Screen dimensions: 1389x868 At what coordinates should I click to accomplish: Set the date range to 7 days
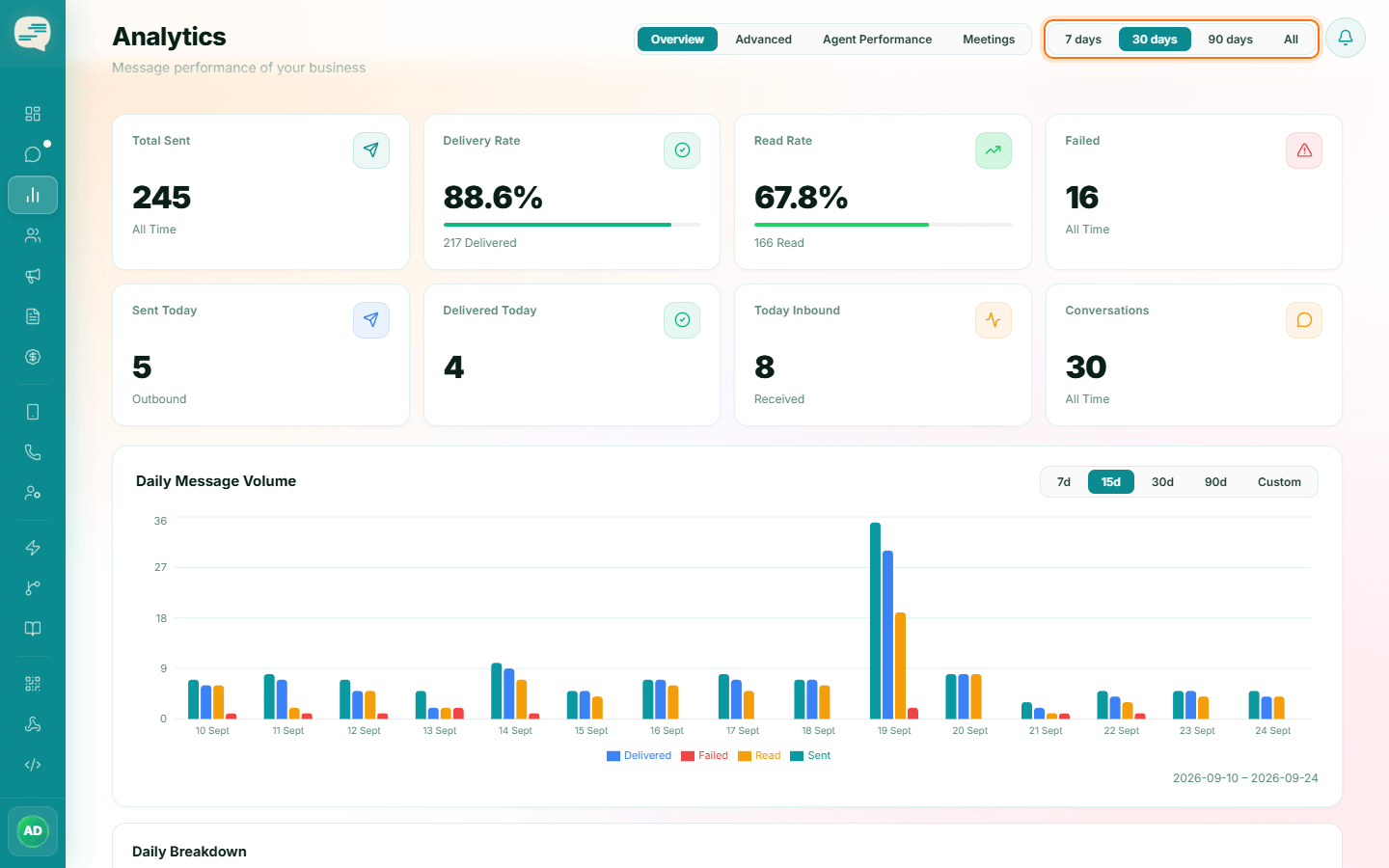point(1083,40)
